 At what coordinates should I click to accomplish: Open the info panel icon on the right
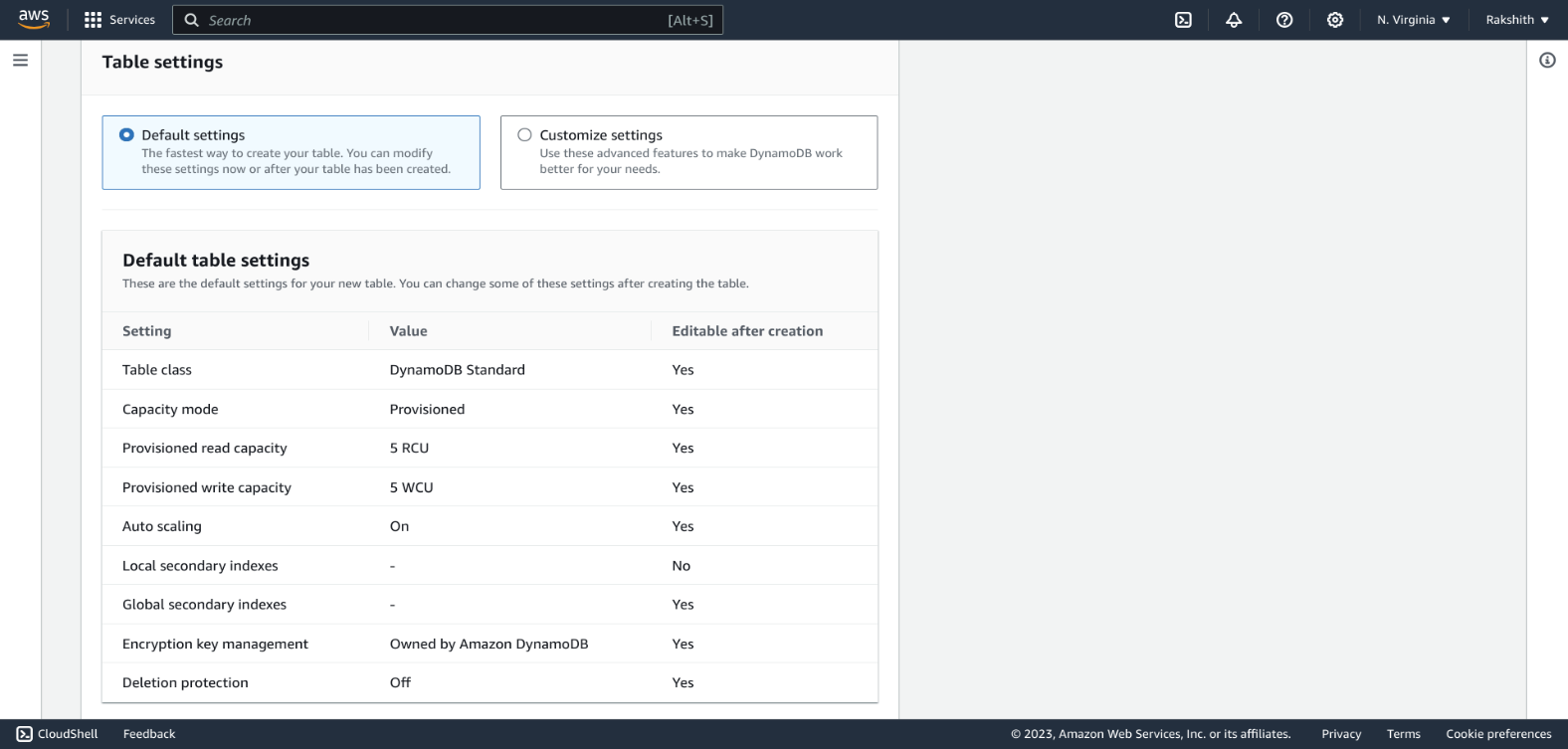(1547, 61)
